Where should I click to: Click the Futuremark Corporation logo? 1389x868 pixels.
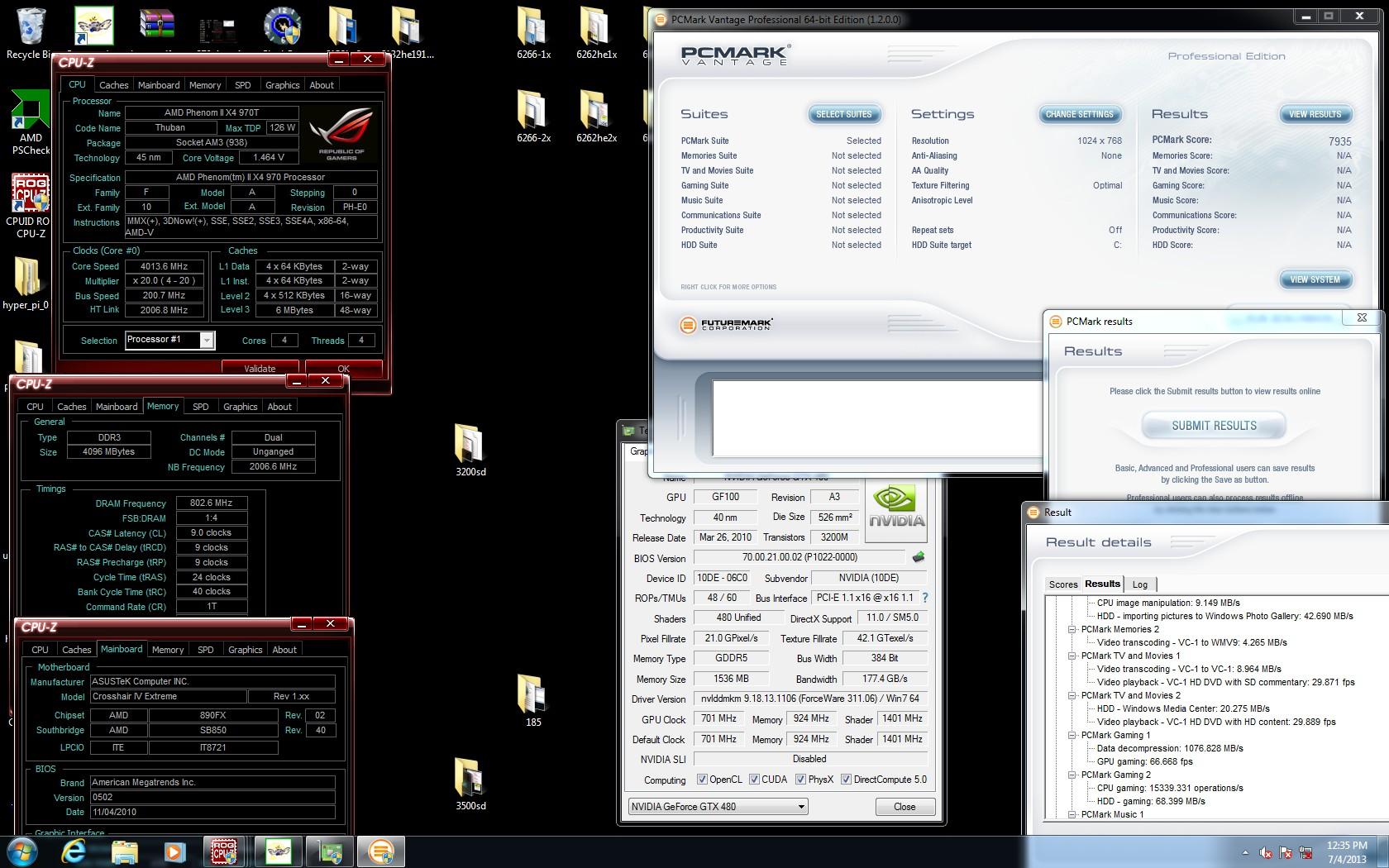click(x=726, y=325)
